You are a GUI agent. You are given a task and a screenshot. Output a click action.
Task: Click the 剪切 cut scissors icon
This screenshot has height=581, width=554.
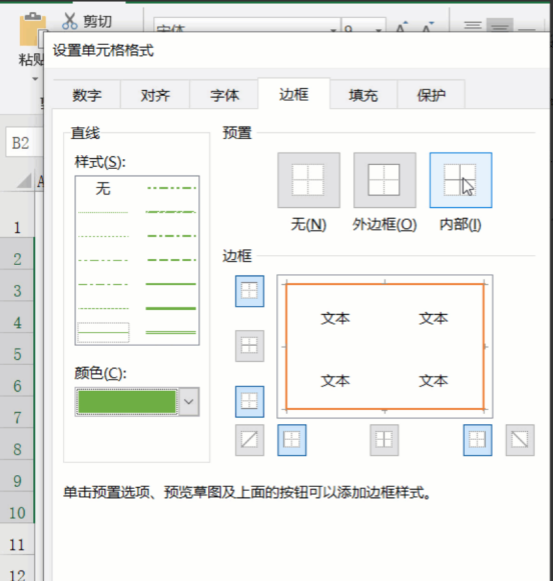(x=70, y=21)
